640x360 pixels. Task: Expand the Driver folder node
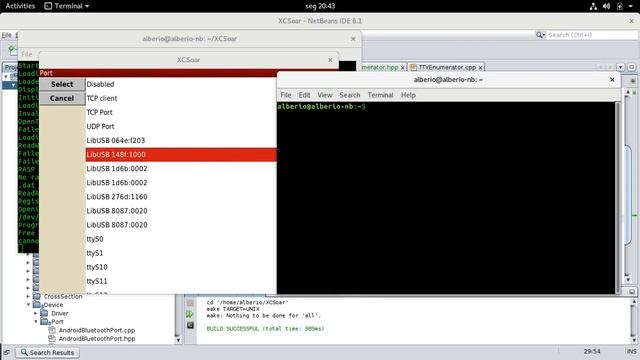coord(36,313)
